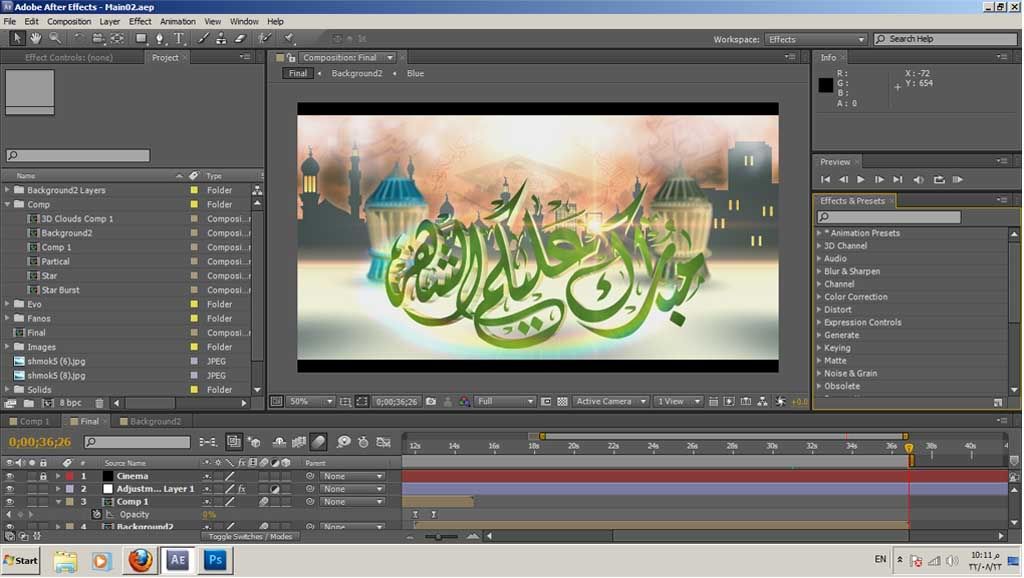Hide the Cinema layer using its eye

pyautogui.click(x=9, y=476)
